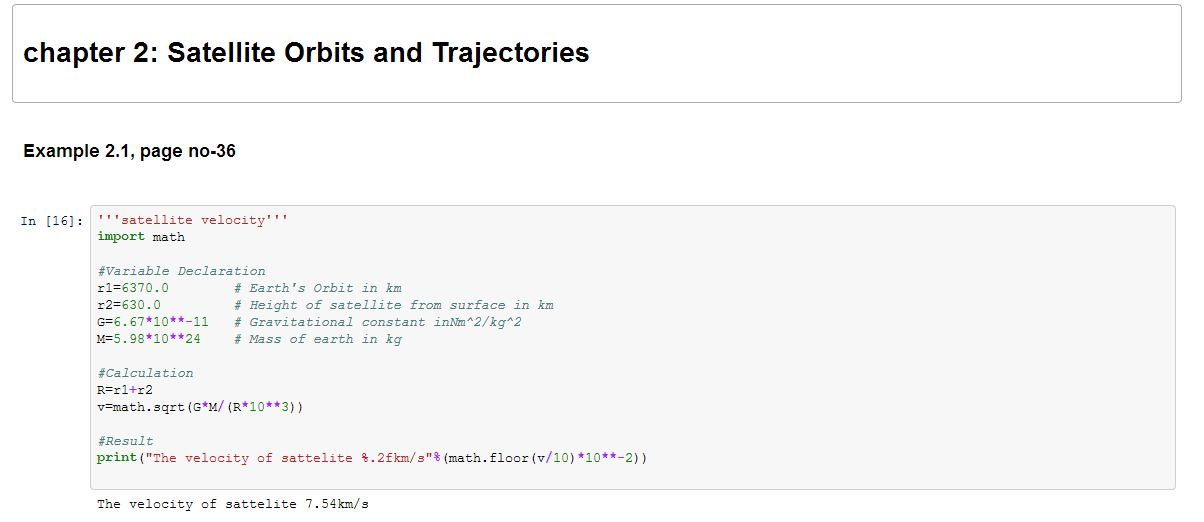Click the chapter 2 Satellite Orbits heading
Image resolution: width=1204 pixels, height=522 pixels.
point(306,53)
